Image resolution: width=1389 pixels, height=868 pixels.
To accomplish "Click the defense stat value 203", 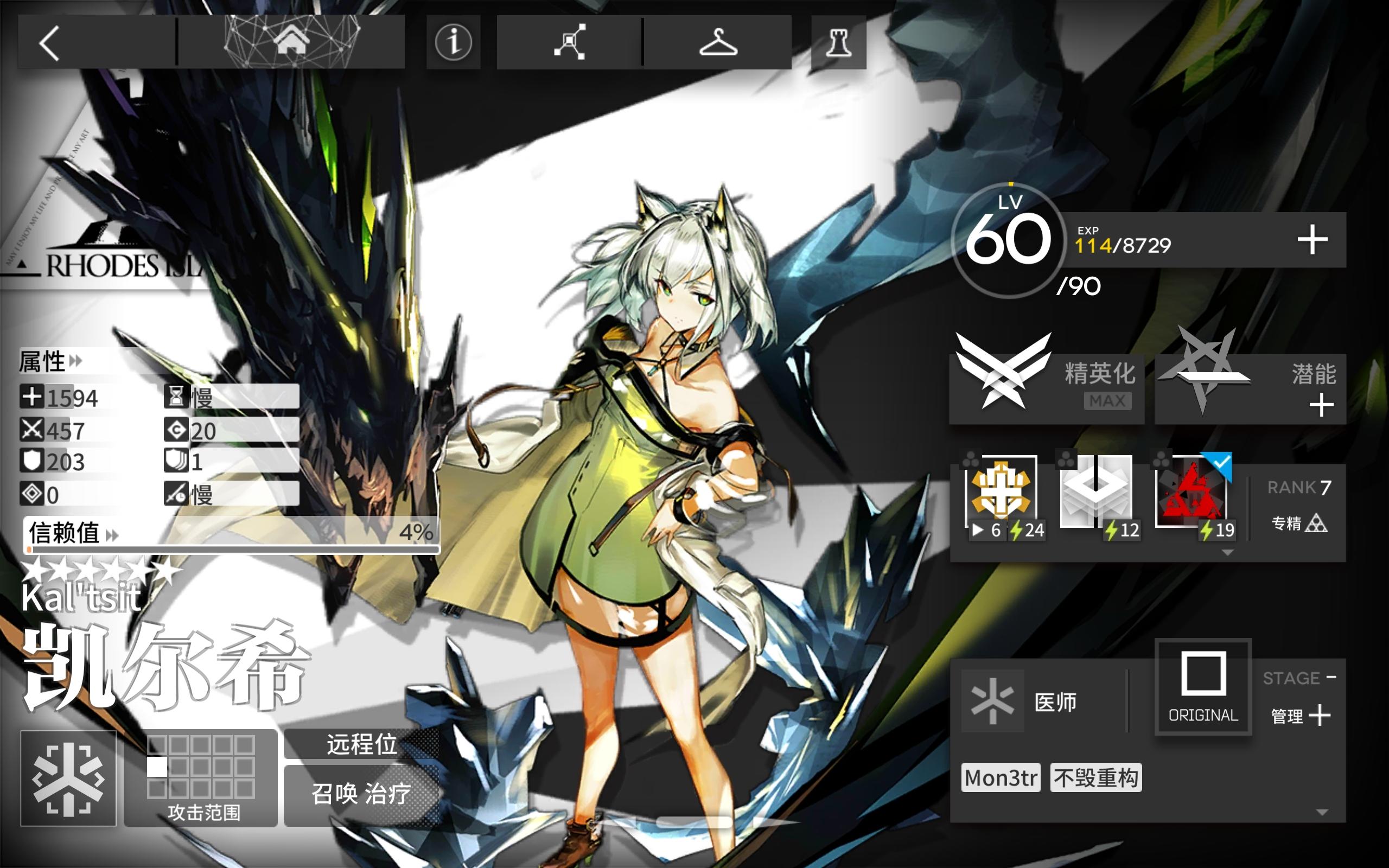I will coord(66,462).
